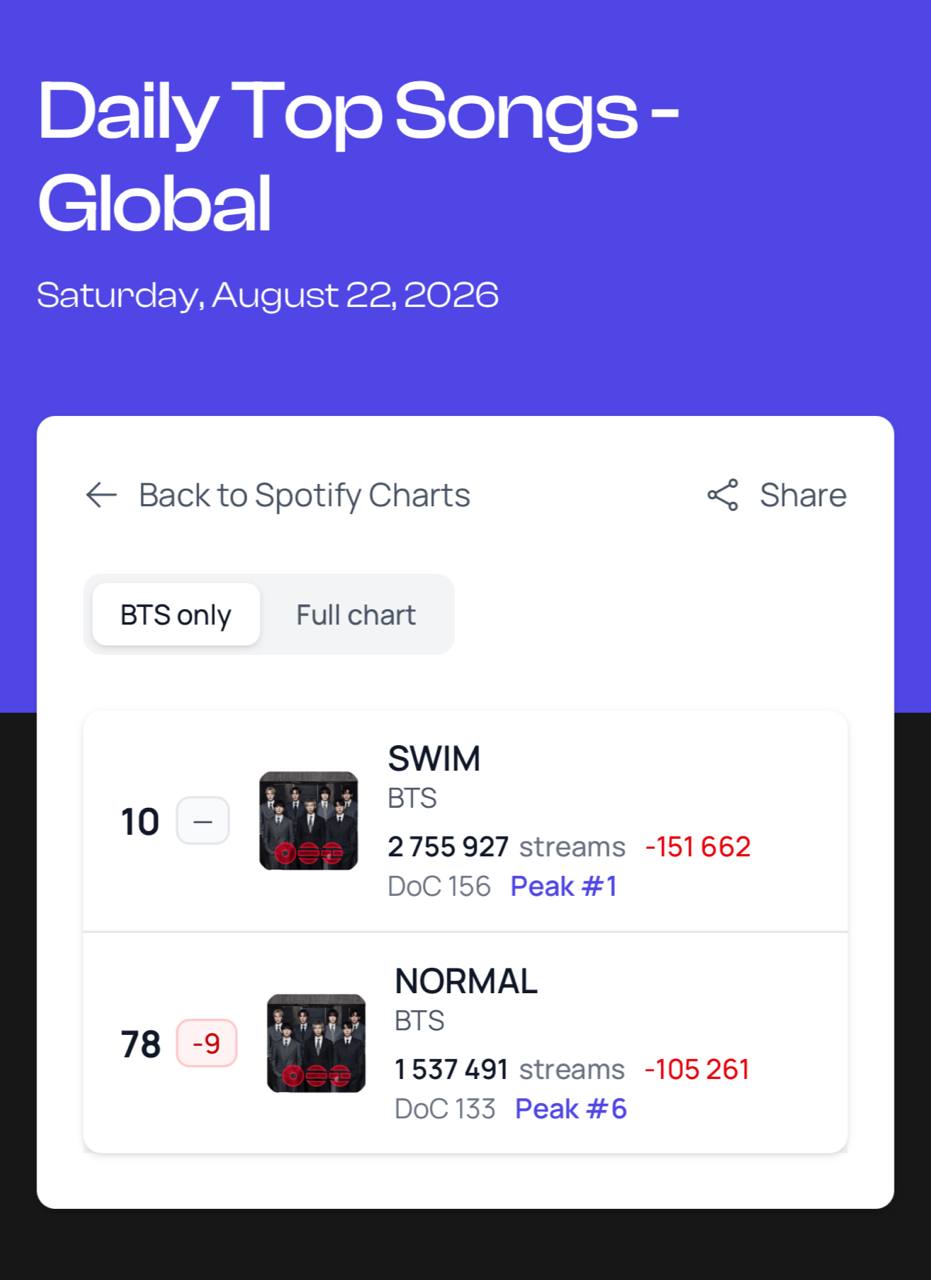This screenshot has height=1280, width=931.
Task: Click the dash rank-change badge for SWIM
Action: [x=203, y=821]
